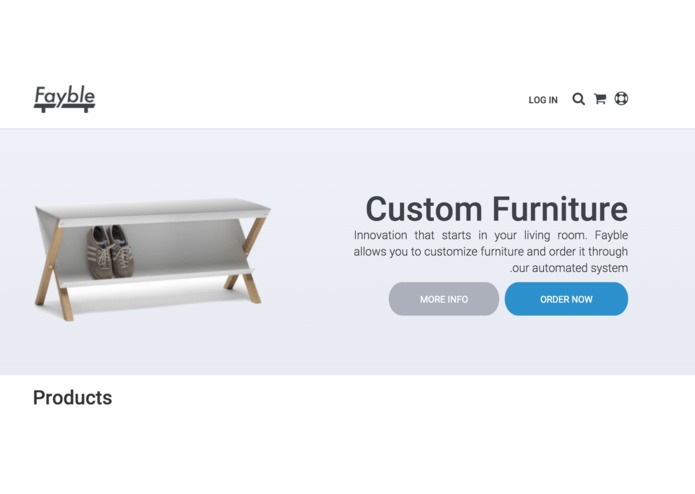This screenshot has width=695, height=494.
Task: Click the sneakers on the bench shelf
Action: (x=110, y=252)
